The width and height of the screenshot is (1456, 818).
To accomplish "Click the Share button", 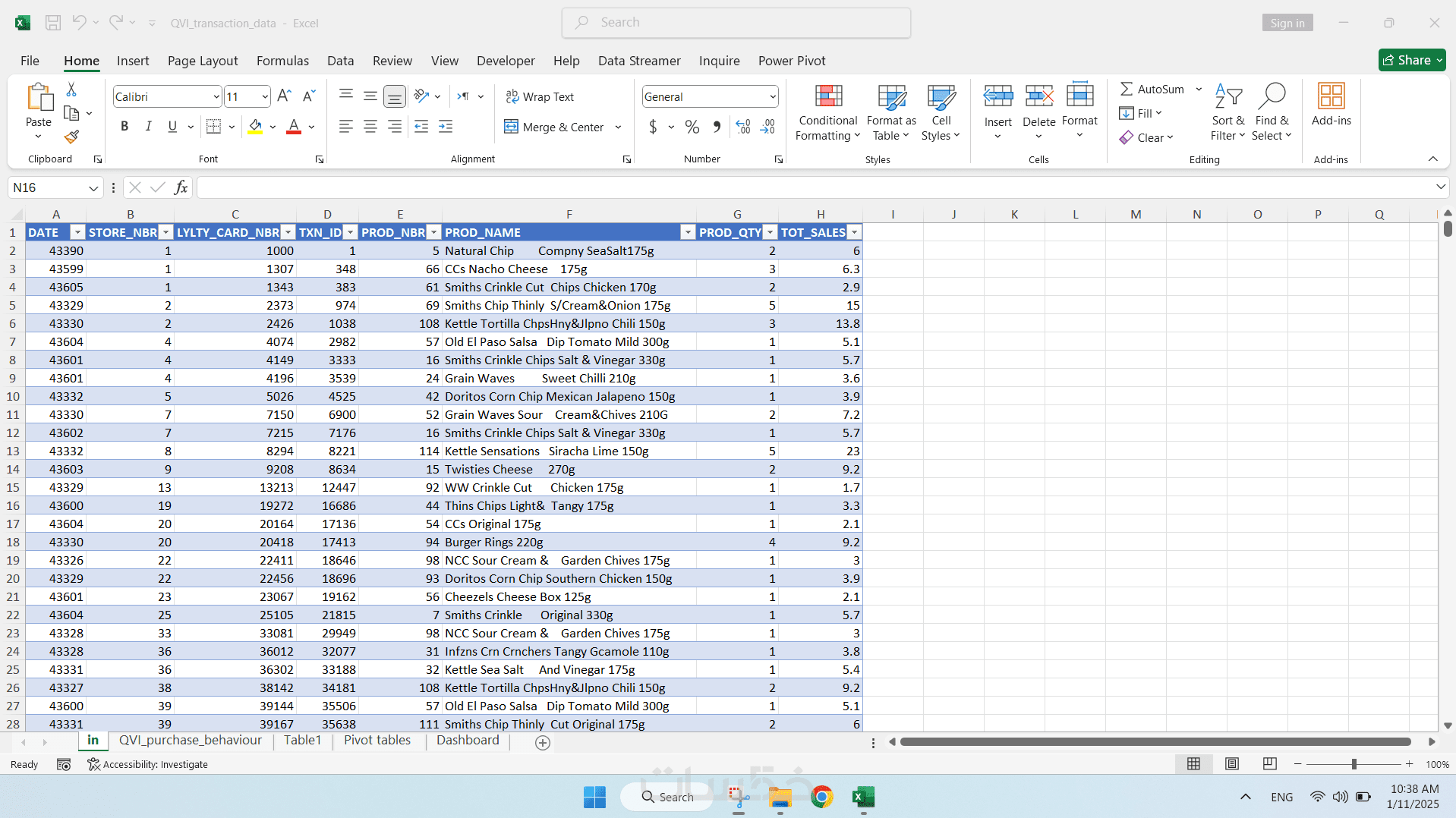I will 1411,60.
